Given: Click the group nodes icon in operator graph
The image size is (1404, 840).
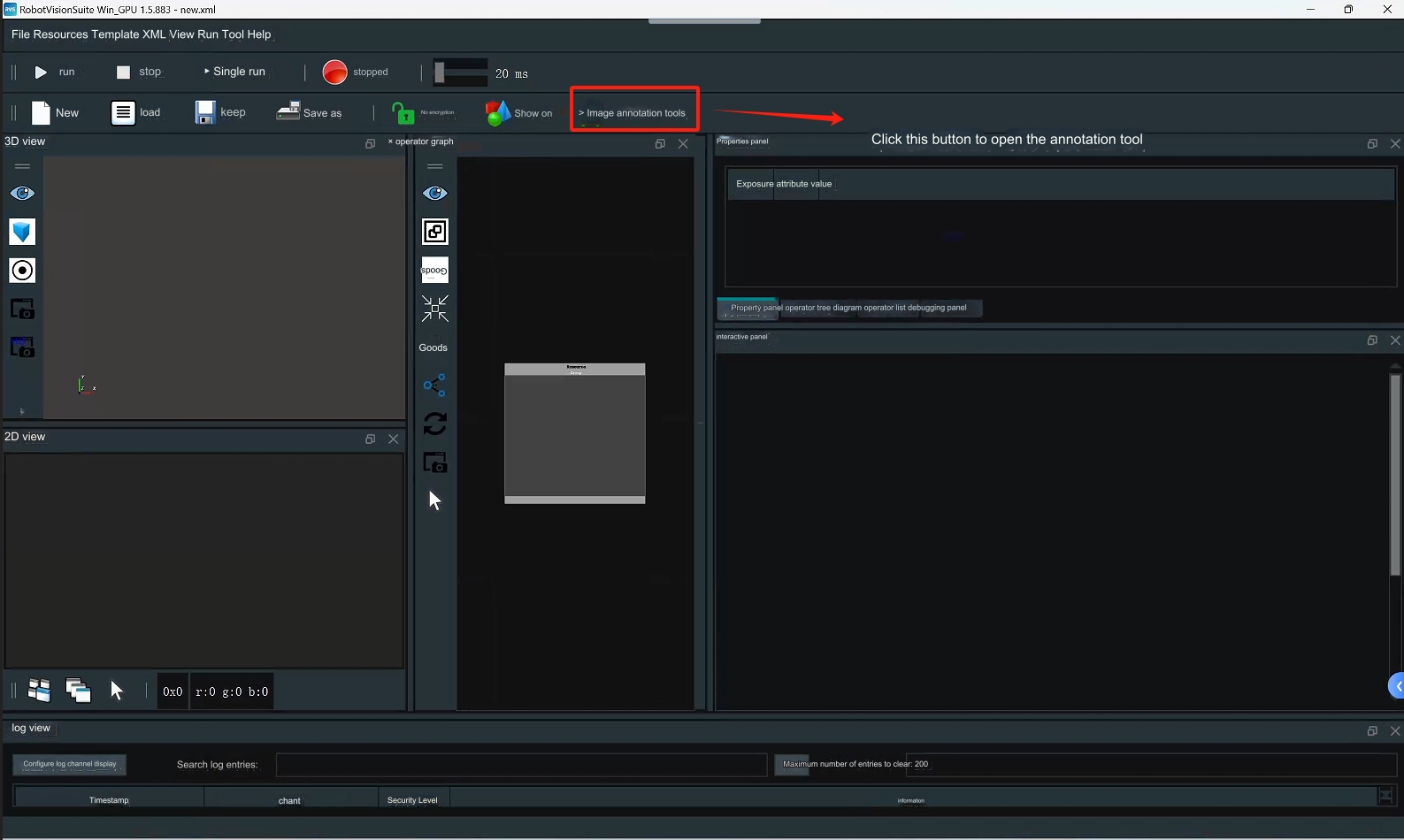Looking at the screenshot, I should (434, 232).
